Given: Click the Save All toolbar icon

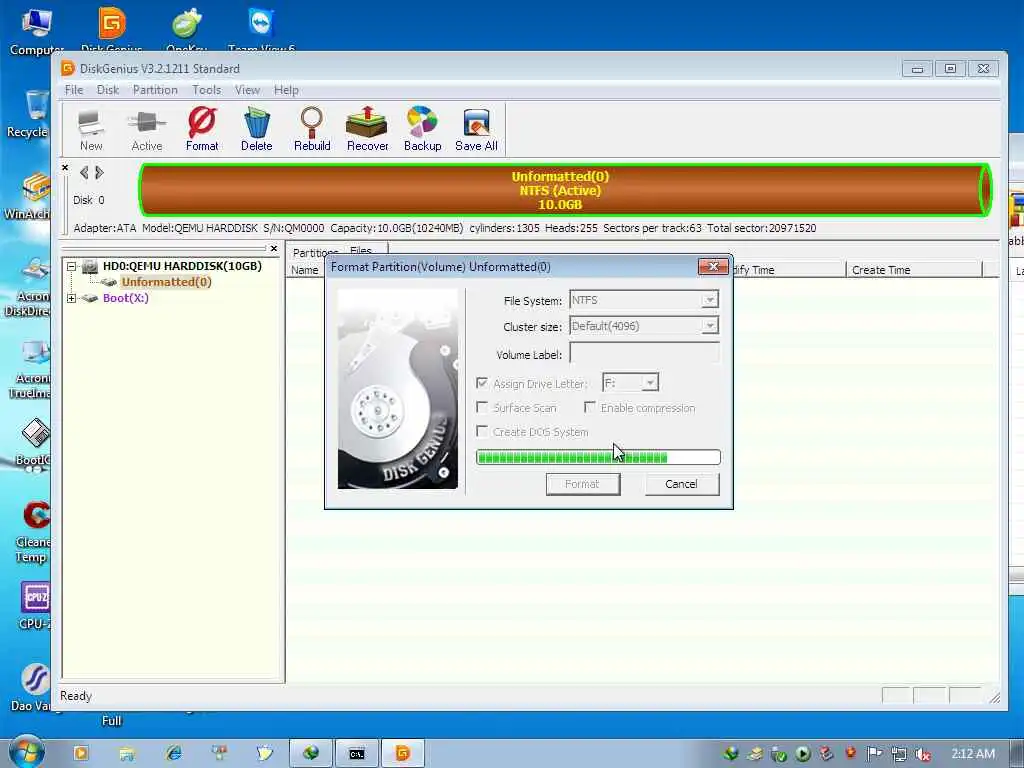Looking at the screenshot, I should [476, 130].
